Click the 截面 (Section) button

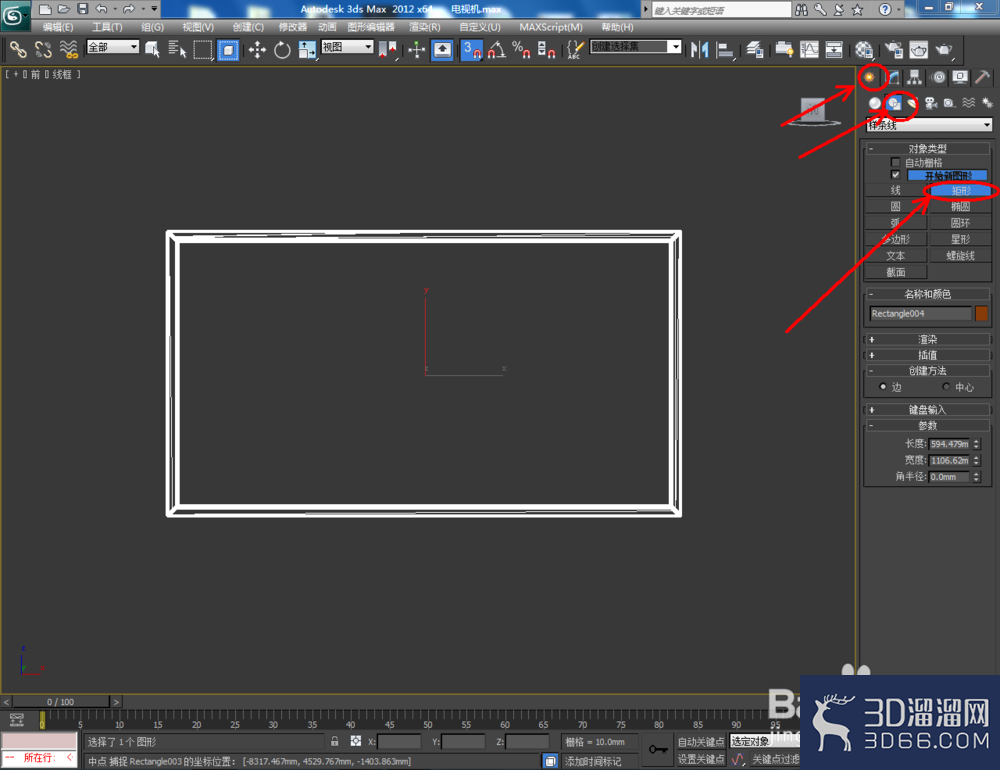click(895, 272)
